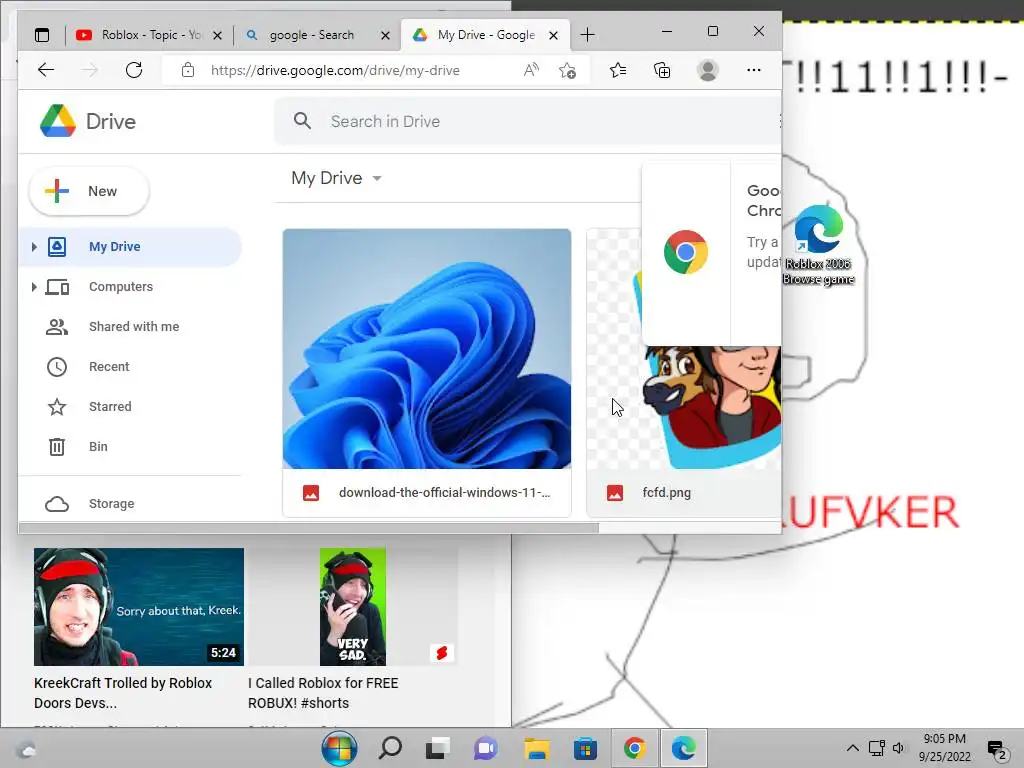Click the Search in Drive field
1024x768 pixels.
pos(528,121)
